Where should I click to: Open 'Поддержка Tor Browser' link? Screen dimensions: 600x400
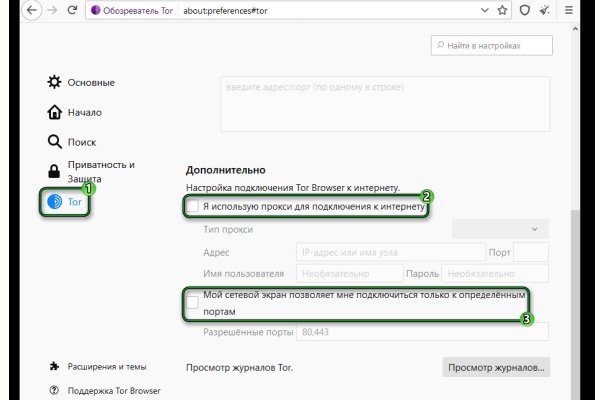click(113, 390)
